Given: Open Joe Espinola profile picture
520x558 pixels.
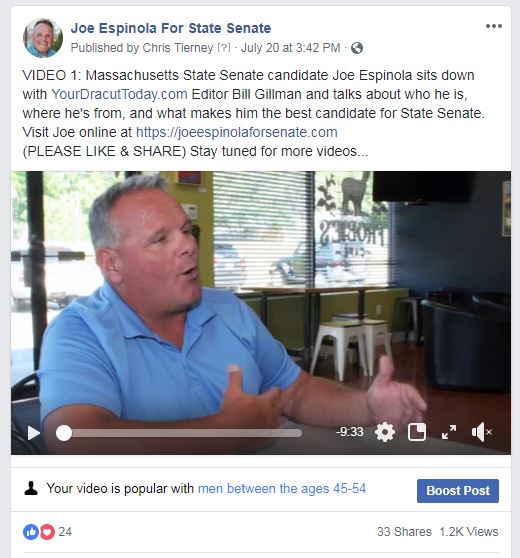Looking at the screenshot, I should coord(43,38).
